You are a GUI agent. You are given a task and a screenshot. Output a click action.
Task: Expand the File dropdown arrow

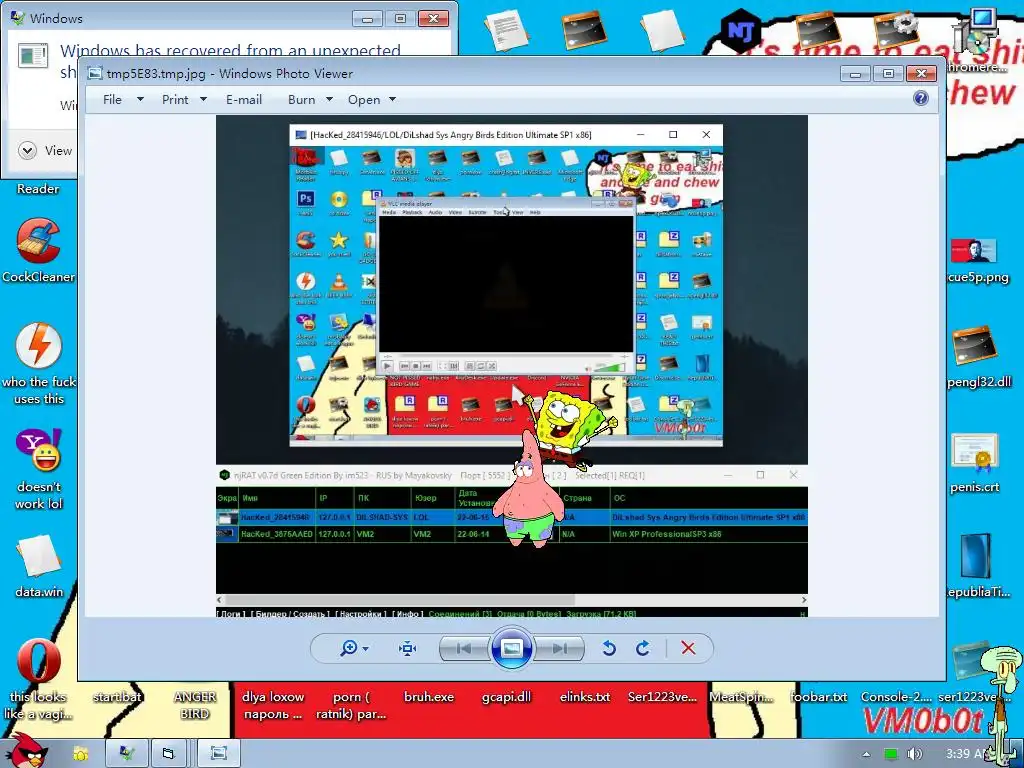(x=140, y=99)
